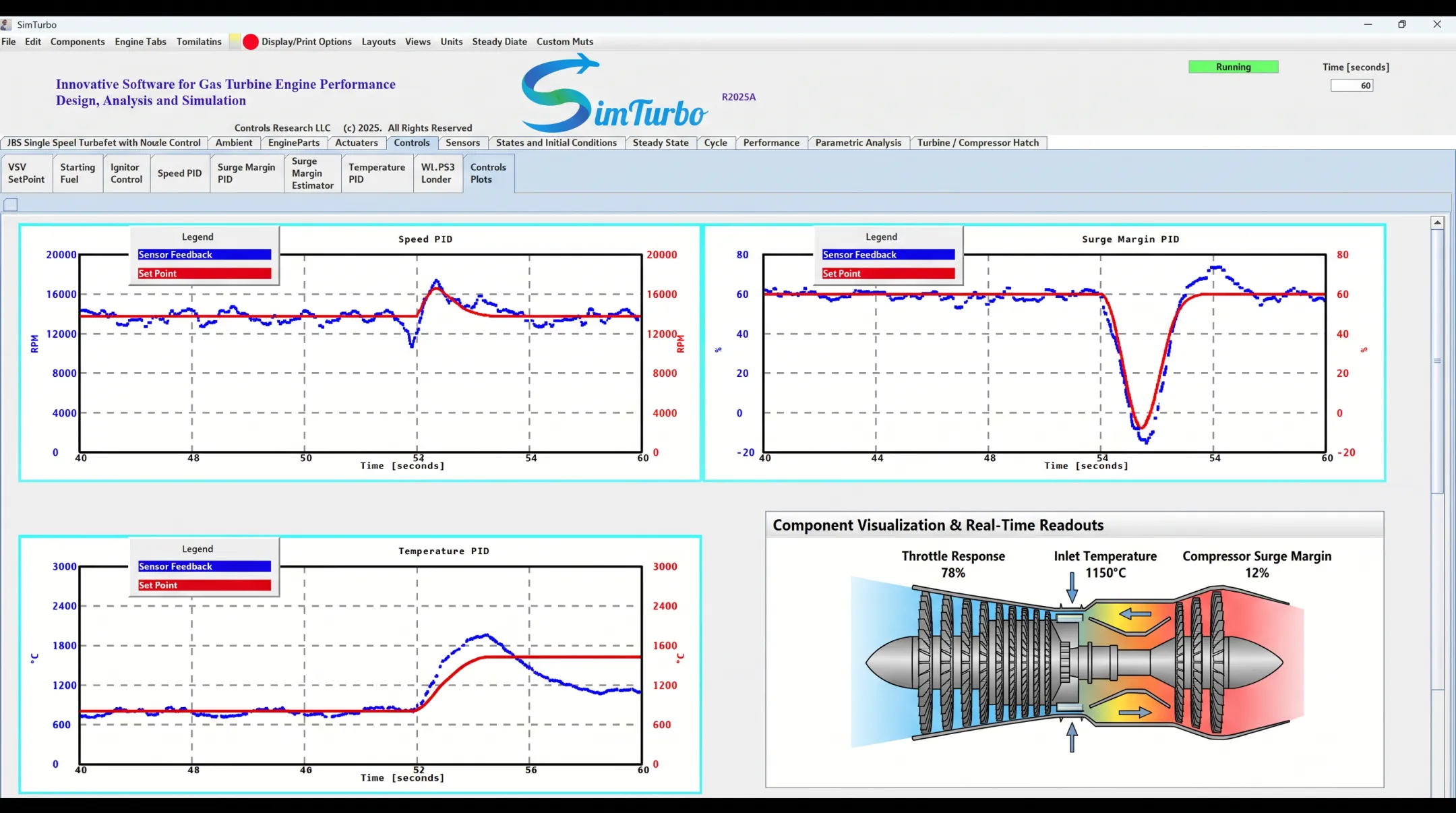The width and height of the screenshot is (1456, 813).
Task: Open the Starting Fuel sub-tab
Action: (x=78, y=173)
